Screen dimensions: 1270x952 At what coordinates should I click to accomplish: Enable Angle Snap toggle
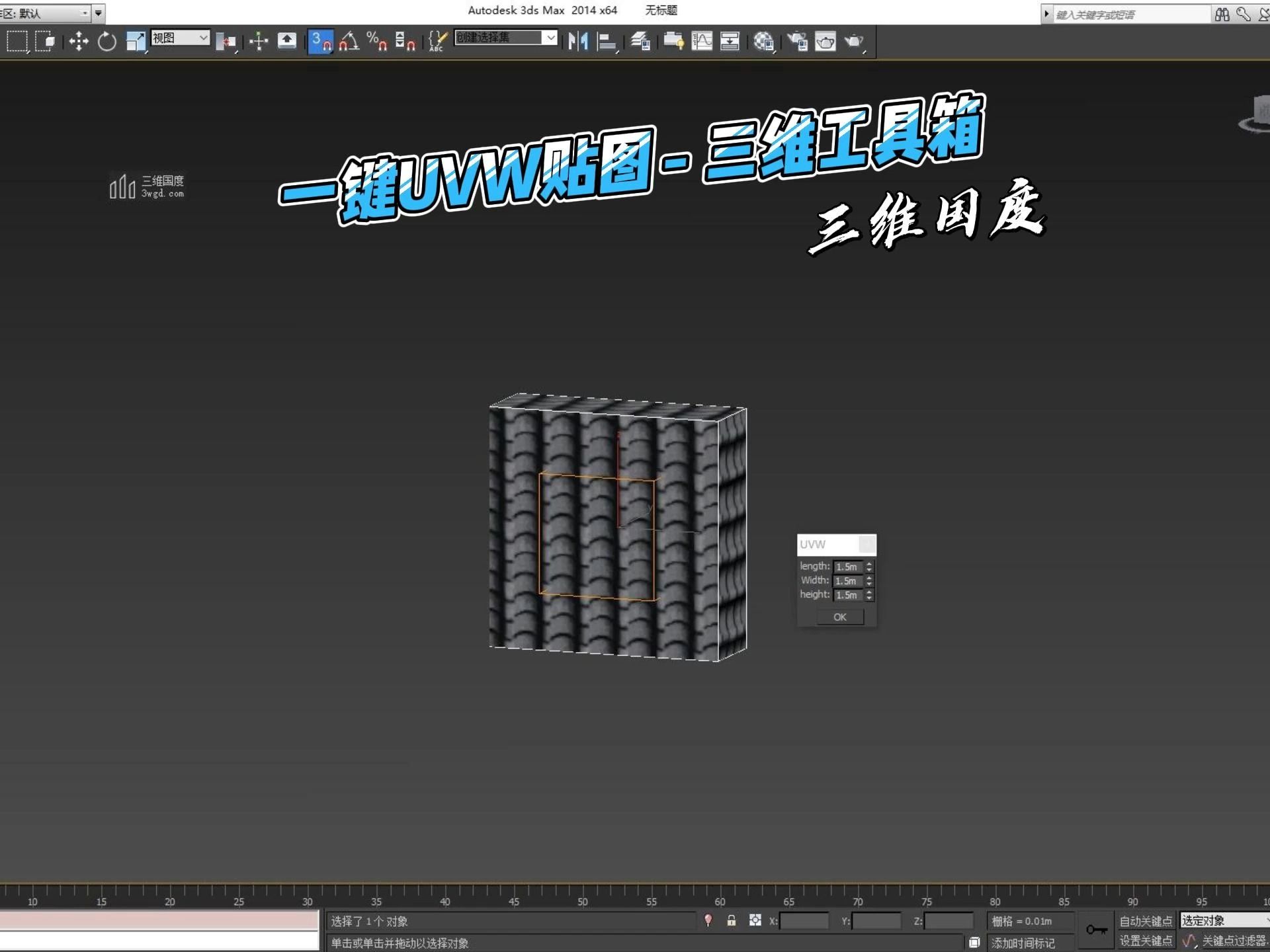click(349, 42)
